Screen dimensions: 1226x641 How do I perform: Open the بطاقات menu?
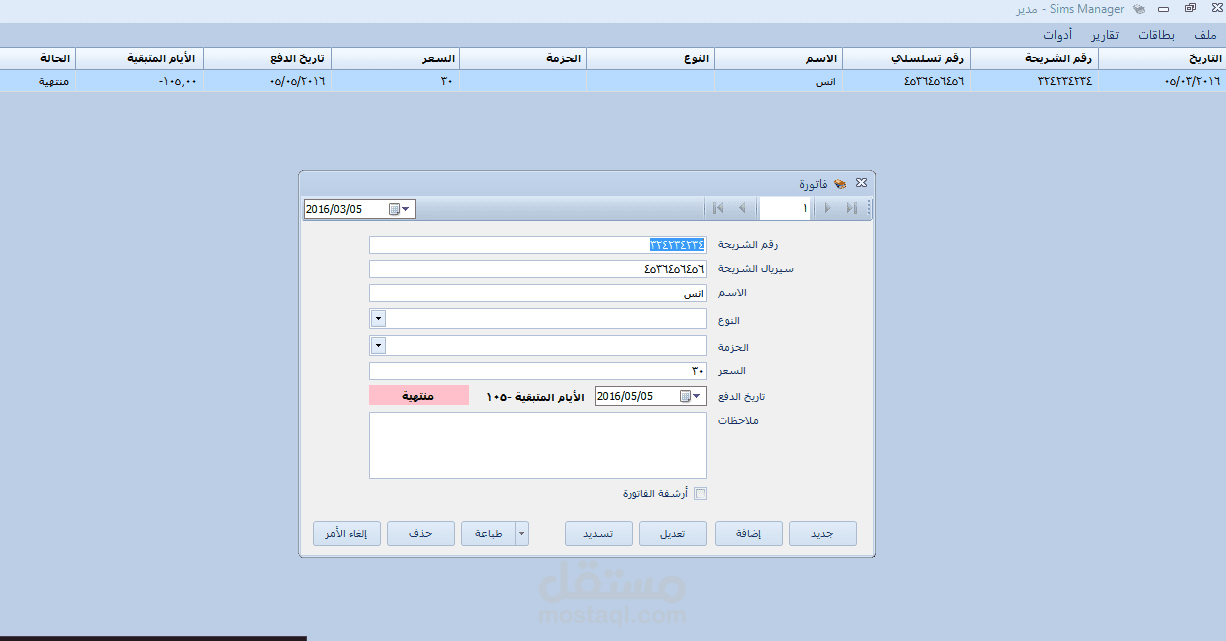(1156, 34)
